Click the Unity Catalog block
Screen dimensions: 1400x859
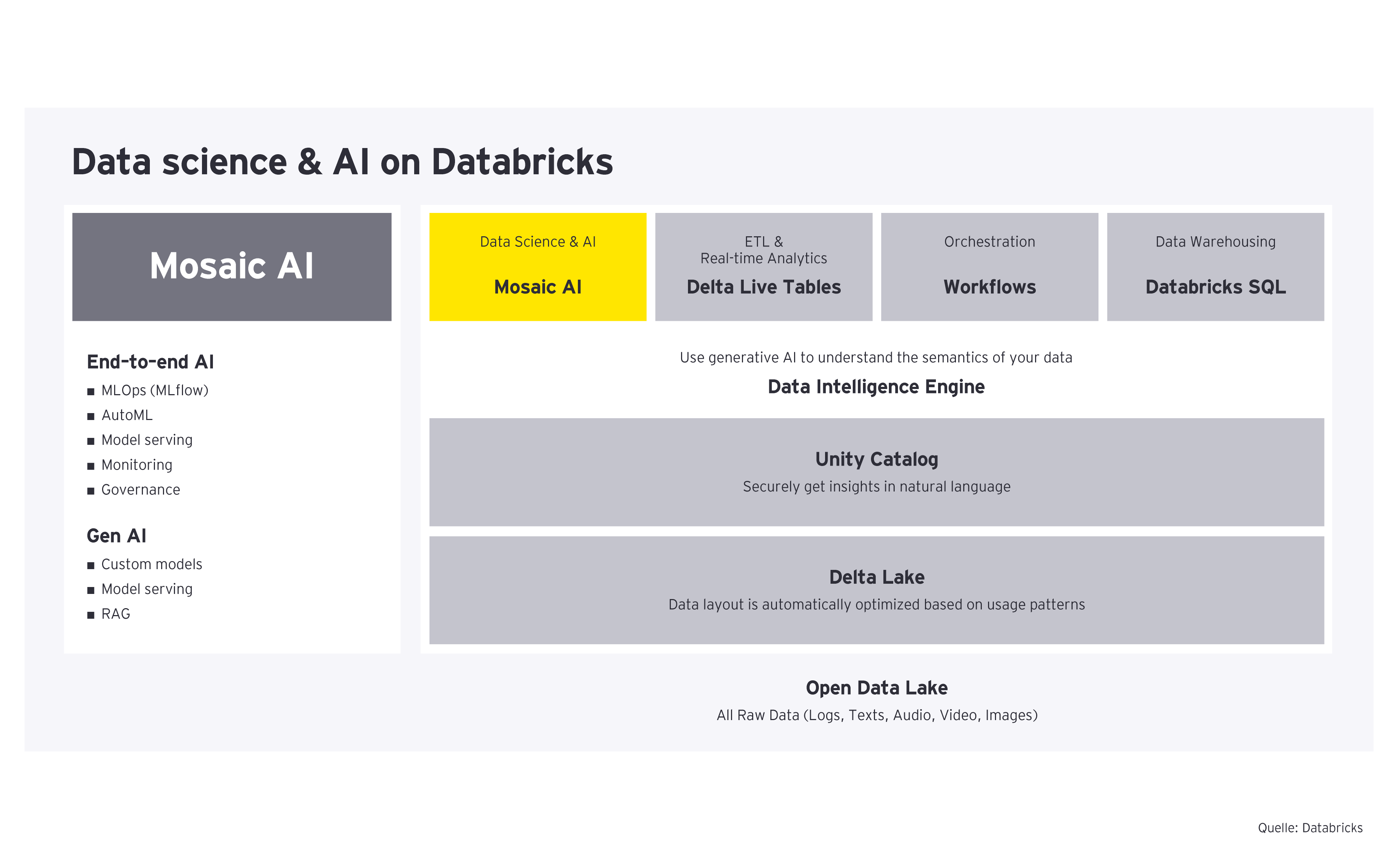[x=876, y=471]
